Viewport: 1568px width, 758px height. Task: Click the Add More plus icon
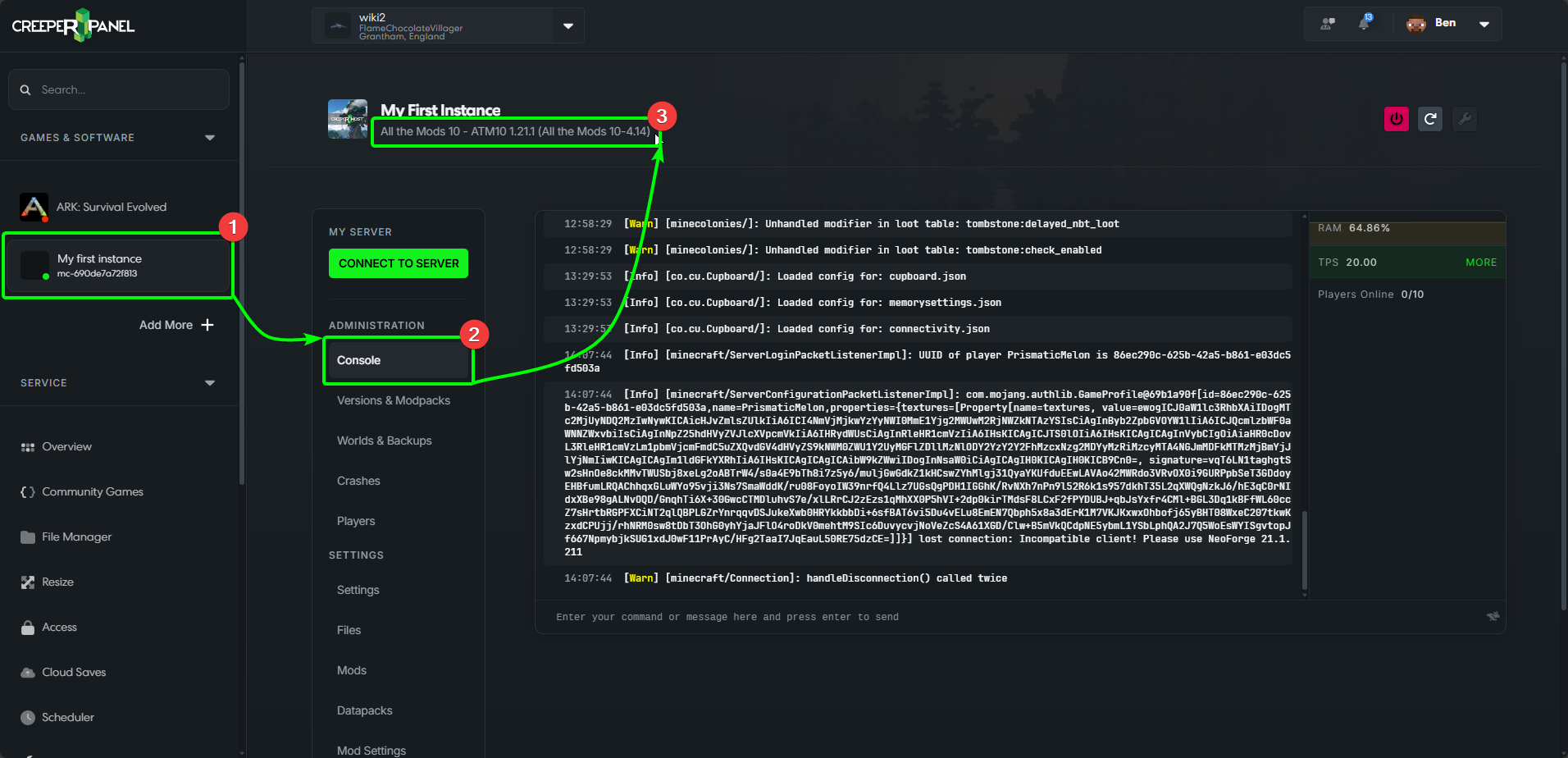[207, 325]
